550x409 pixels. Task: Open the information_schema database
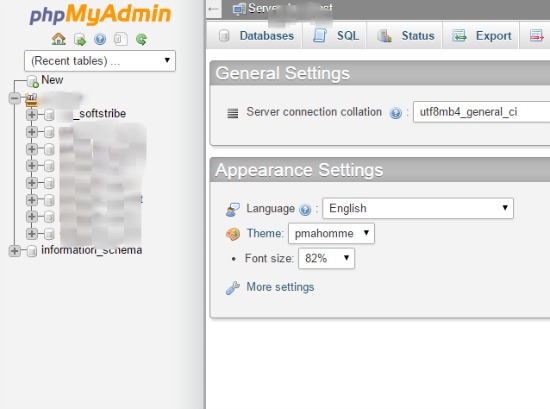[92, 250]
